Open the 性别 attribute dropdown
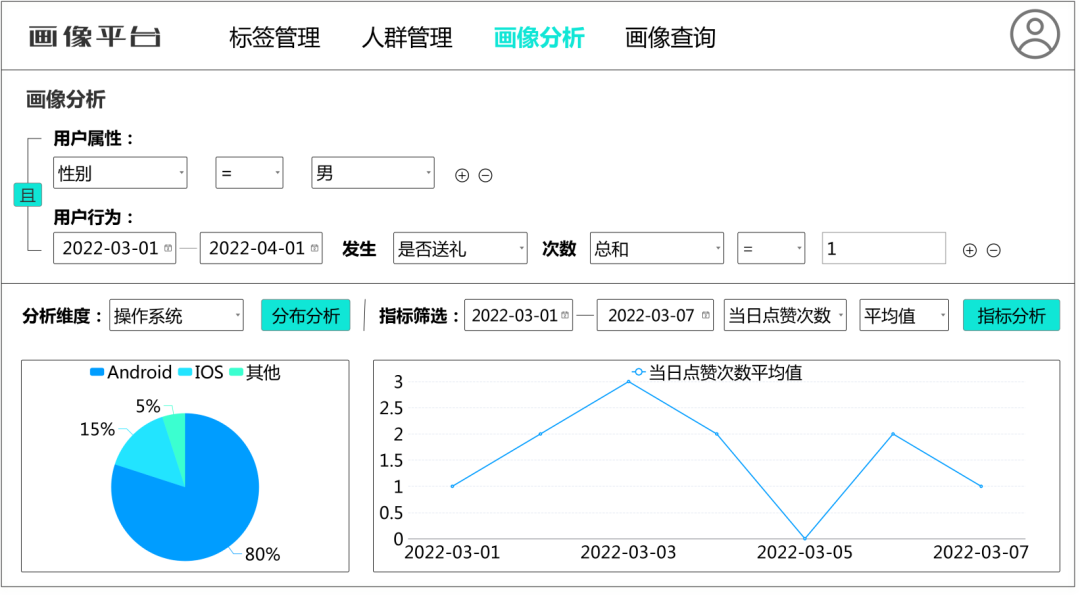Viewport: 1080px width, 600px height. click(x=120, y=172)
